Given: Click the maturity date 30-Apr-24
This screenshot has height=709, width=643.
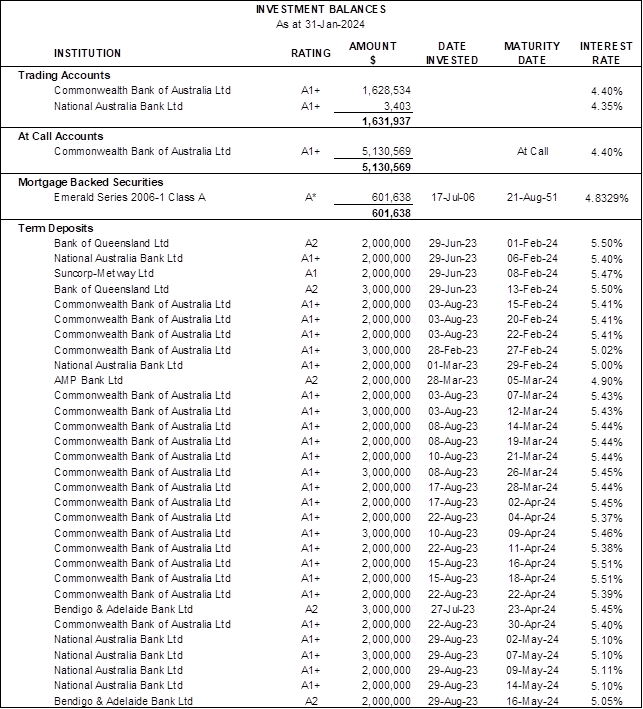Looking at the screenshot, I should [532, 624].
